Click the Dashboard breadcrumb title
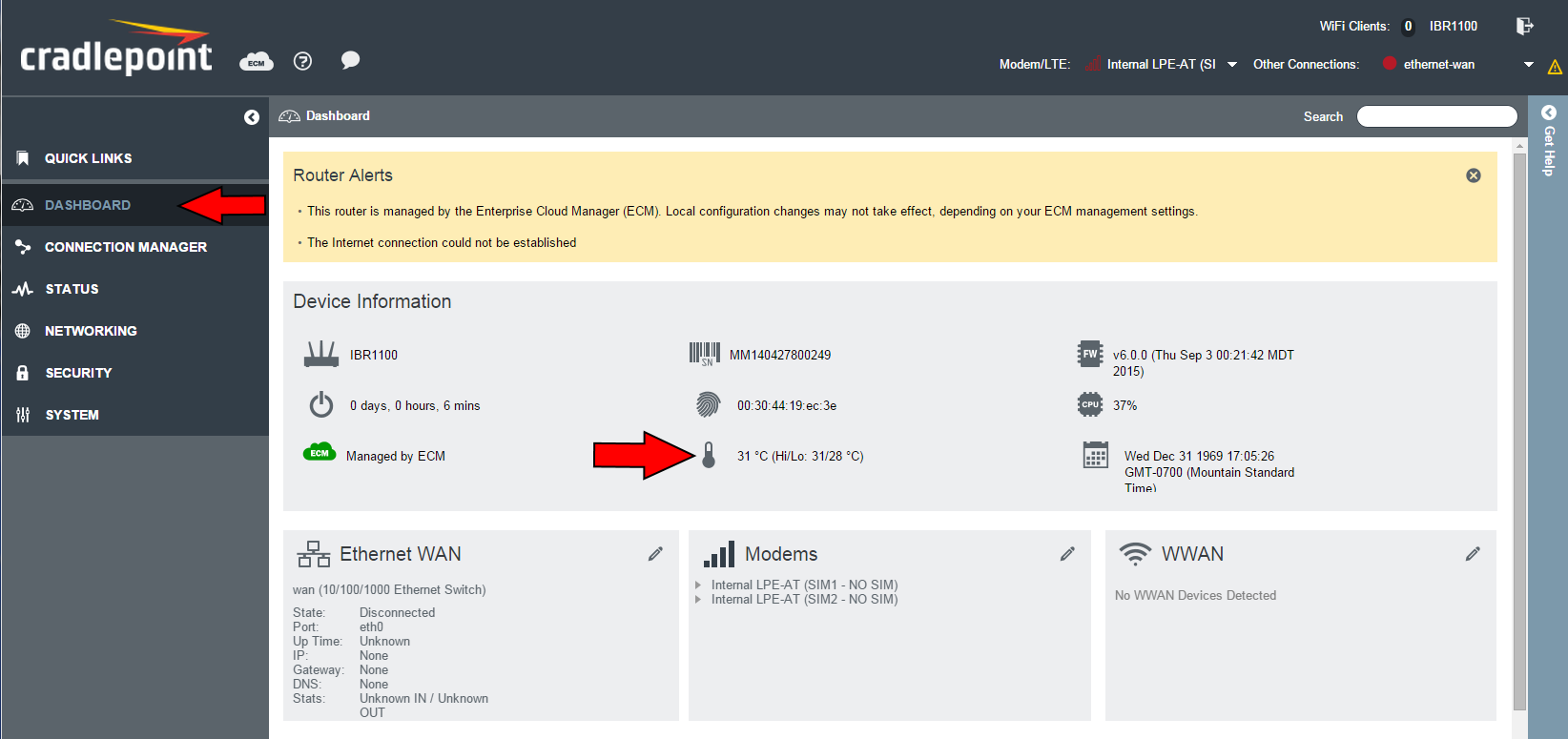The width and height of the screenshot is (1568, 739). (x=338, y=116)
